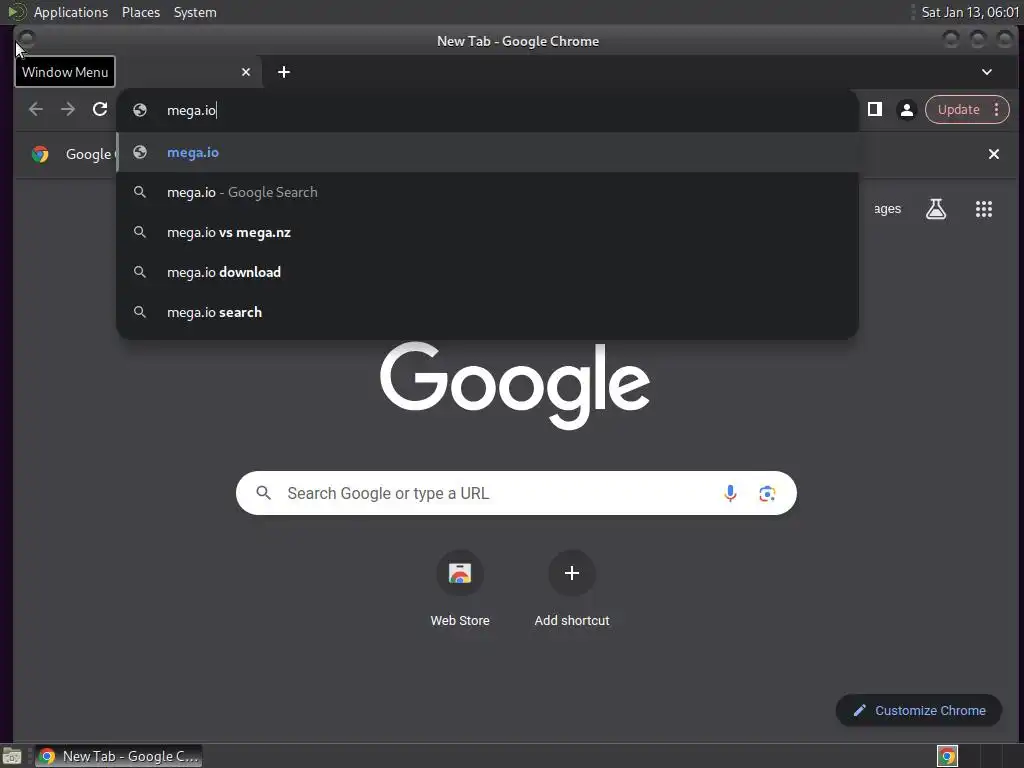The height and width of the screenshot is (768, 1024).
Task: Open Chrome menu three-dots icon
Action: point(997,110)
